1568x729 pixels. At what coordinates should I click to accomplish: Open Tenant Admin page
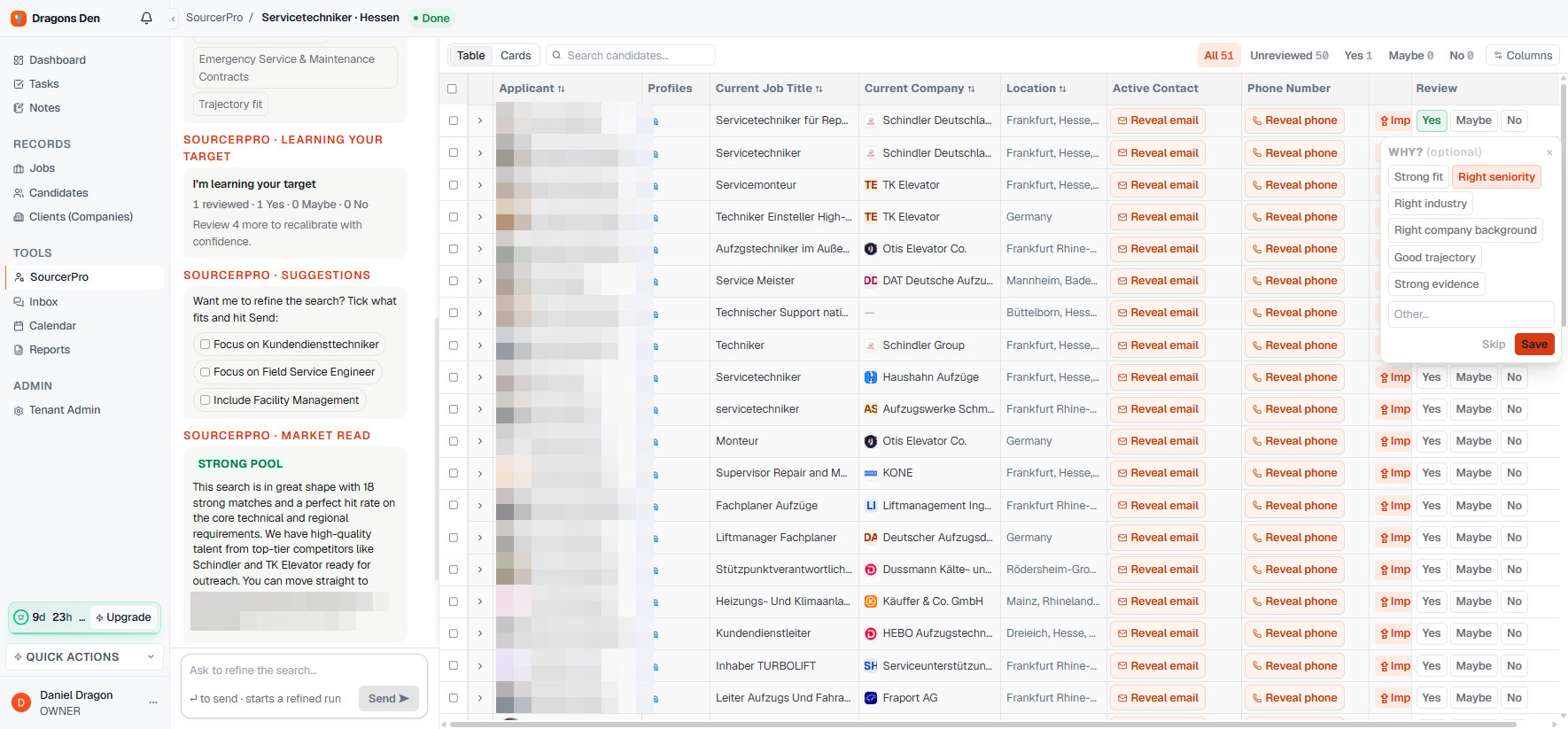(65, 410)
